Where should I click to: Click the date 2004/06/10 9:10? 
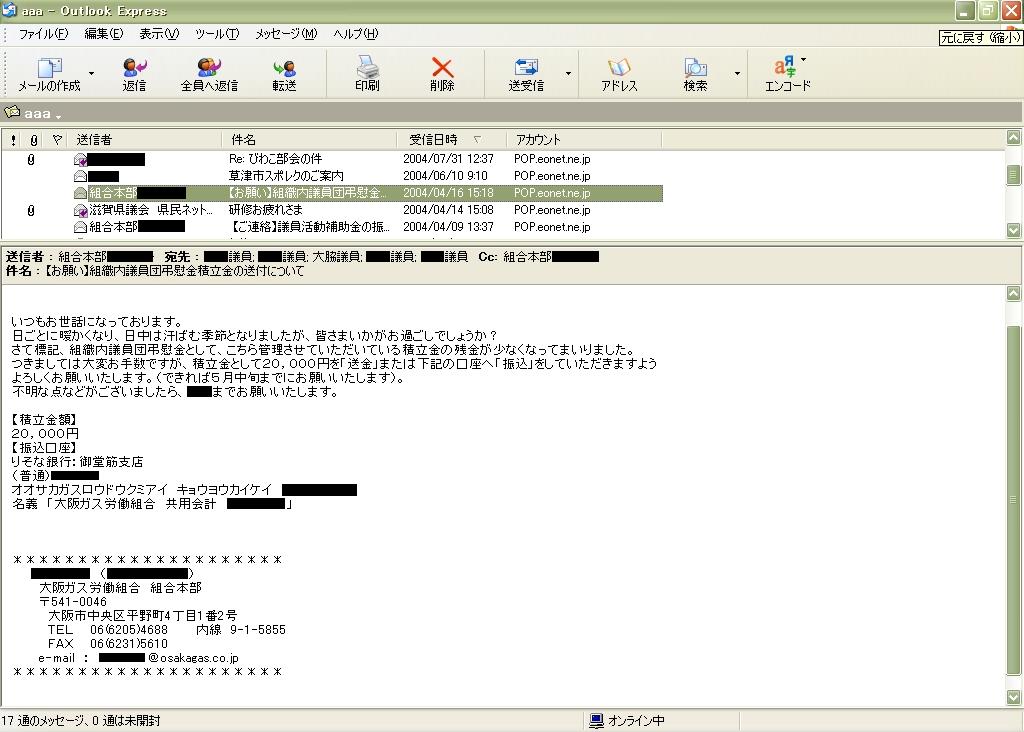coord(445,176)
